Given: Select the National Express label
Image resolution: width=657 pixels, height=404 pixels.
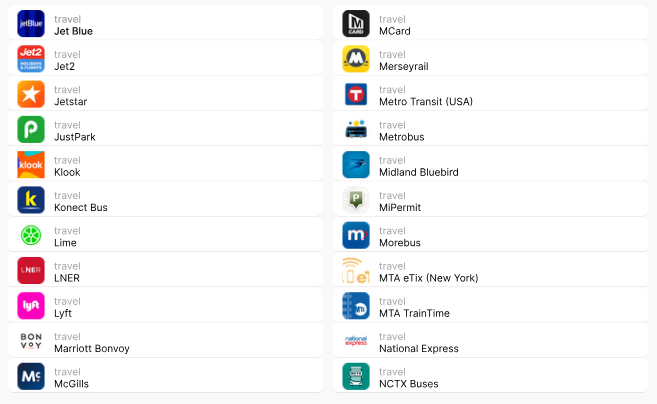Looking at the screenshot, I should coord(418,348).
